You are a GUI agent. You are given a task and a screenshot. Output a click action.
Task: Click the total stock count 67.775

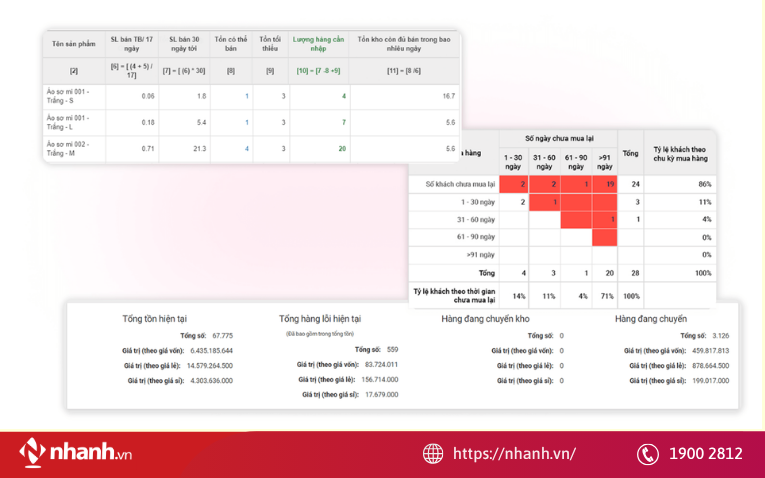pyautogui.click(x=222, y=336)
